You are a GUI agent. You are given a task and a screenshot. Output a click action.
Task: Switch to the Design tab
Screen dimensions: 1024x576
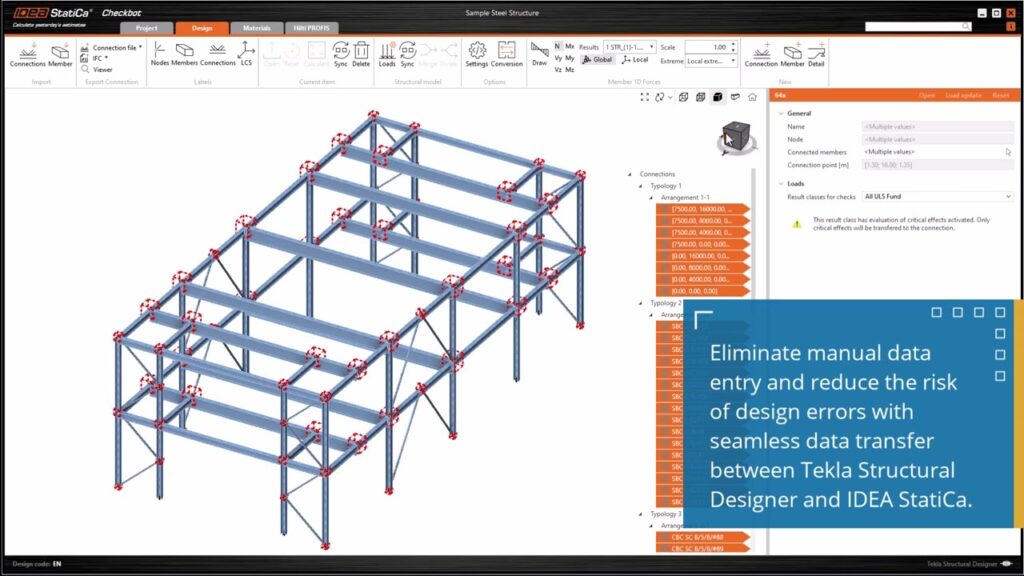click(x=202, y=28)
